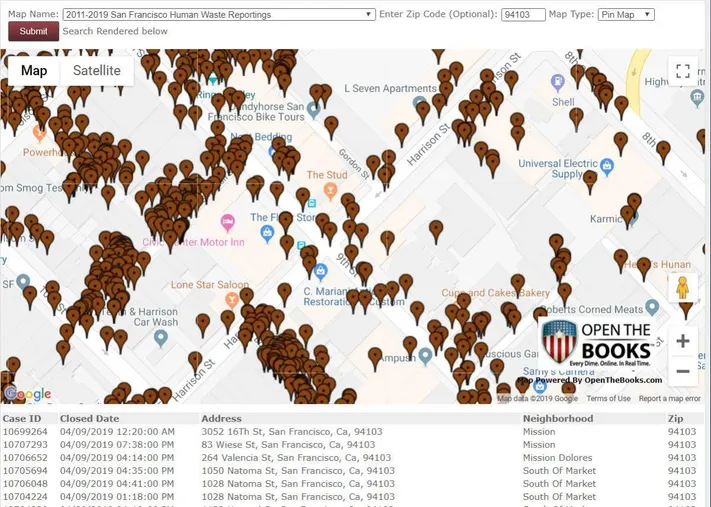Click address 83 Wiese St
Screen dimensions: 711x507
(x=288, y=445)
